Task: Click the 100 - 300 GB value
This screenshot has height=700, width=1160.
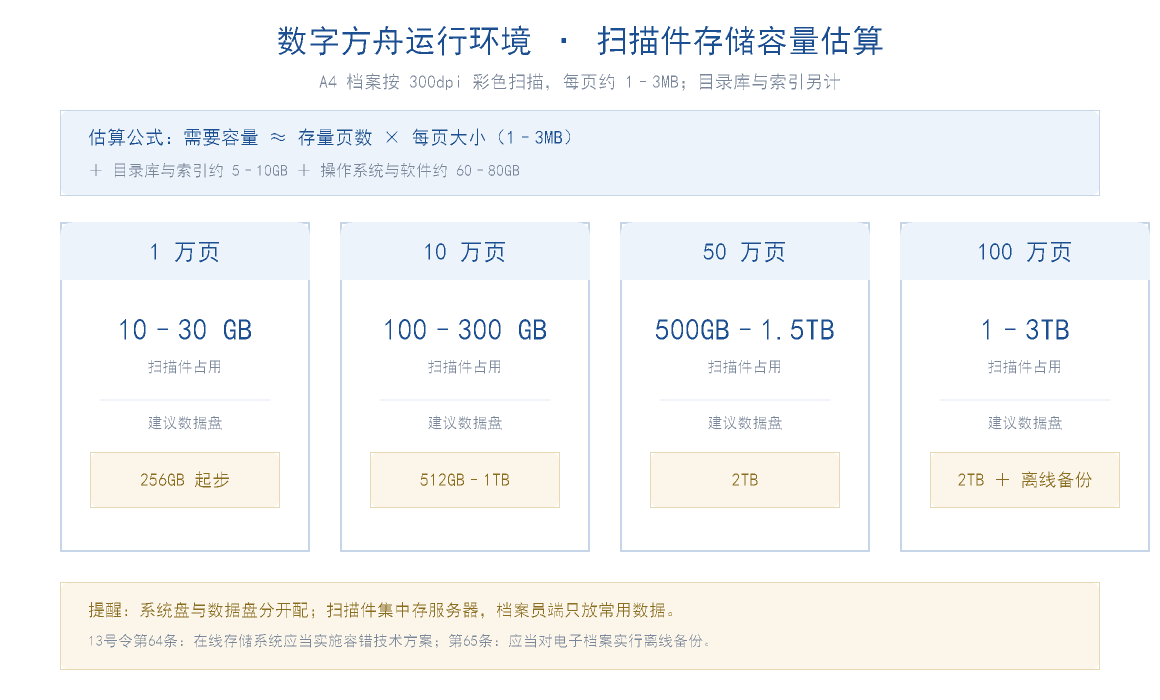Action: tap(465, 330)
